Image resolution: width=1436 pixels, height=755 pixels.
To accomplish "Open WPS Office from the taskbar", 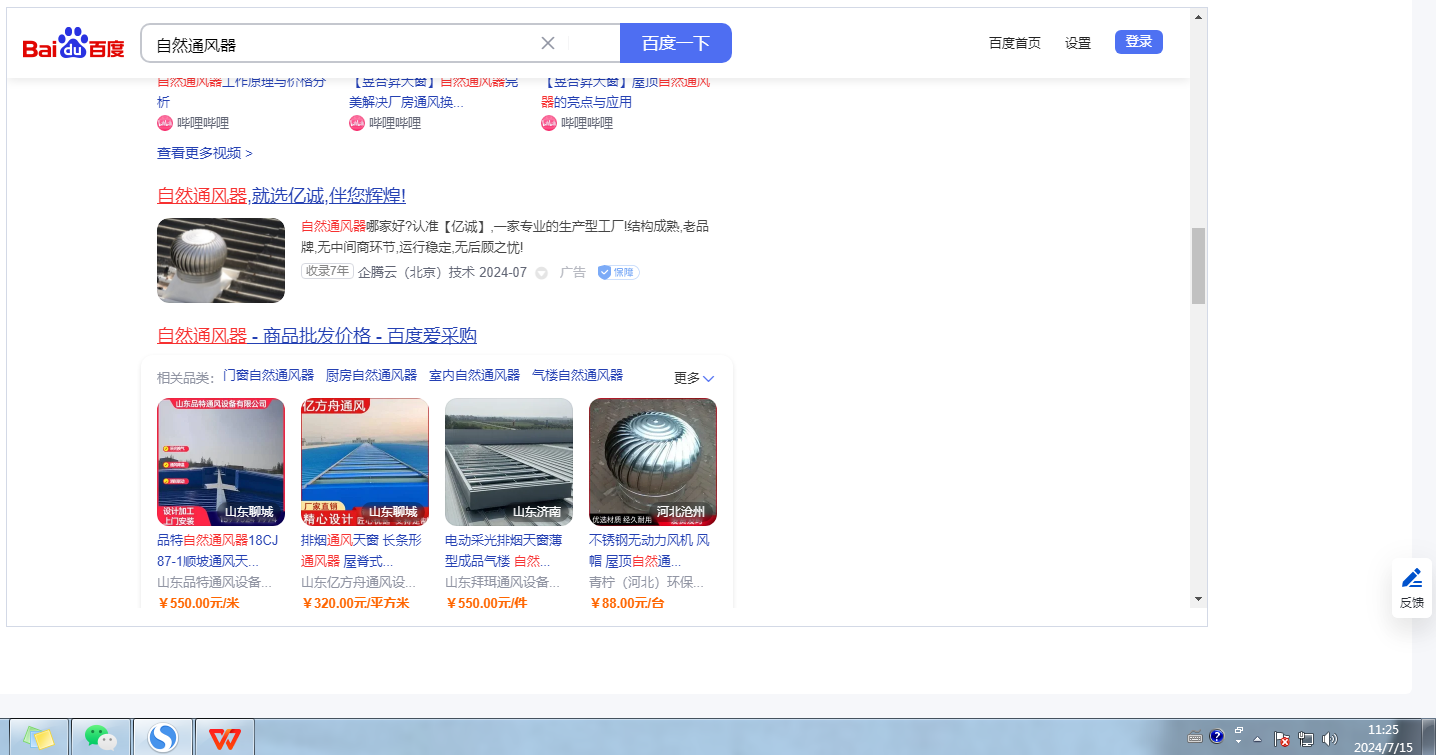I will pyautogui.click(x=224, y=737).
